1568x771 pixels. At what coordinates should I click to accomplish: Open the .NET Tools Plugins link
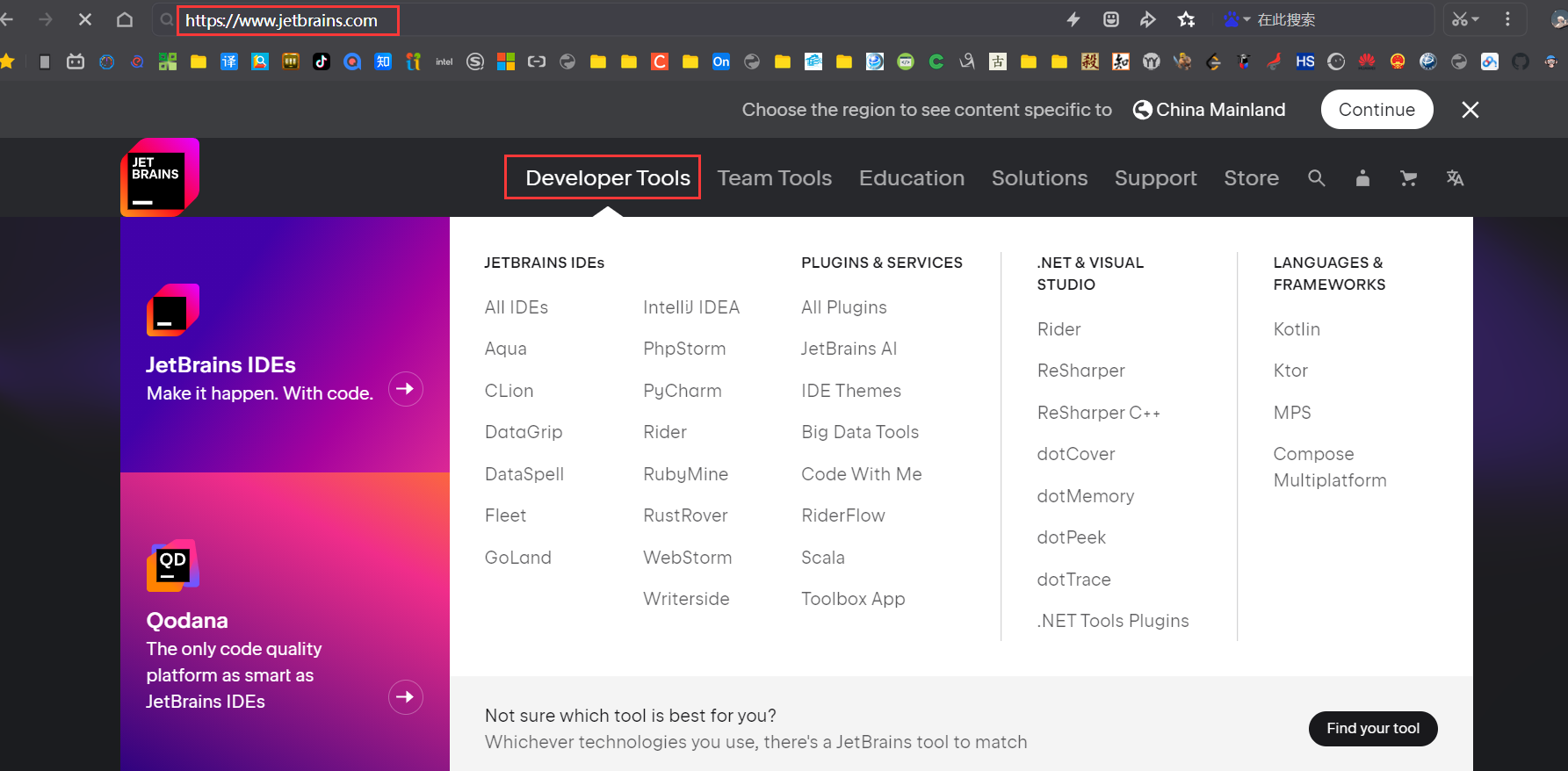(x=1112, y=621)
